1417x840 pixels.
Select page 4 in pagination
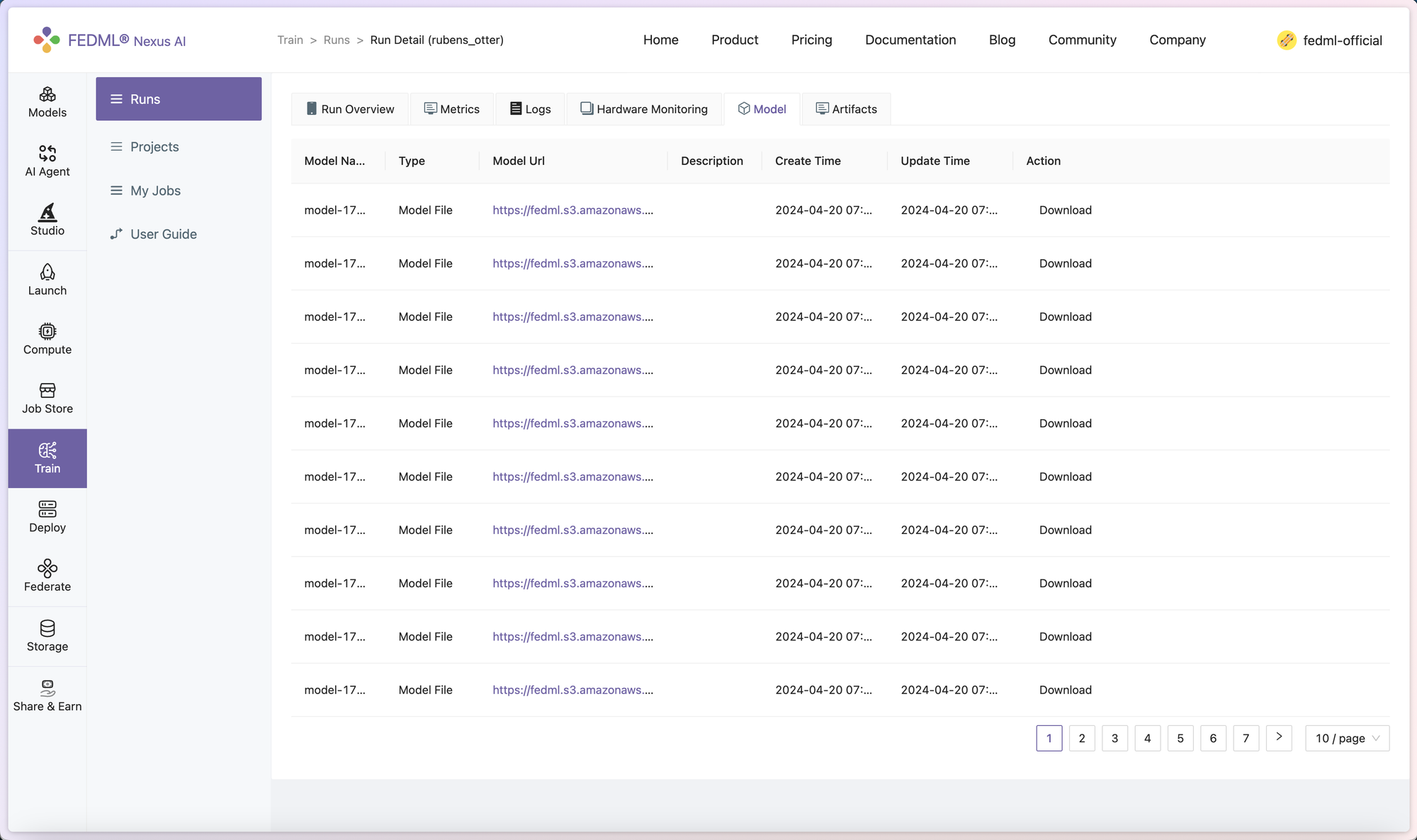[1147, 738]
